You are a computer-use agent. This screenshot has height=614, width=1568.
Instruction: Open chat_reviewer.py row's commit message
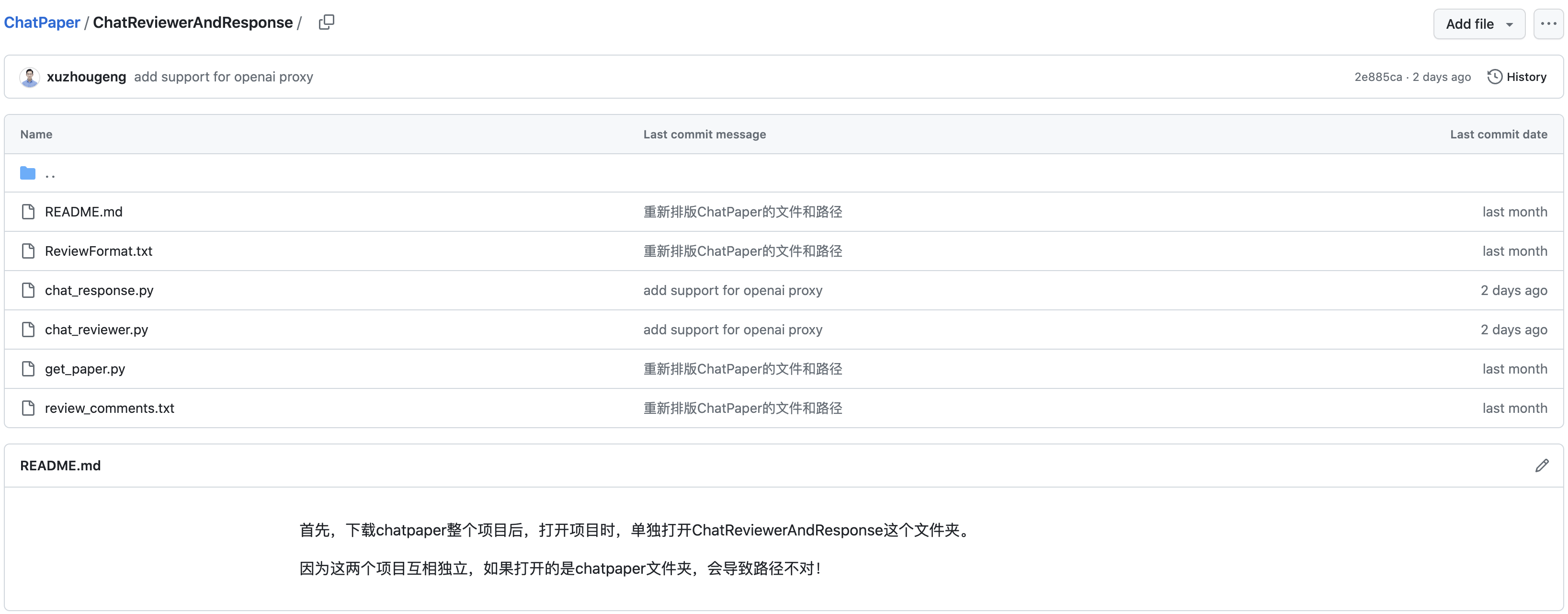(x=733, y=329)
